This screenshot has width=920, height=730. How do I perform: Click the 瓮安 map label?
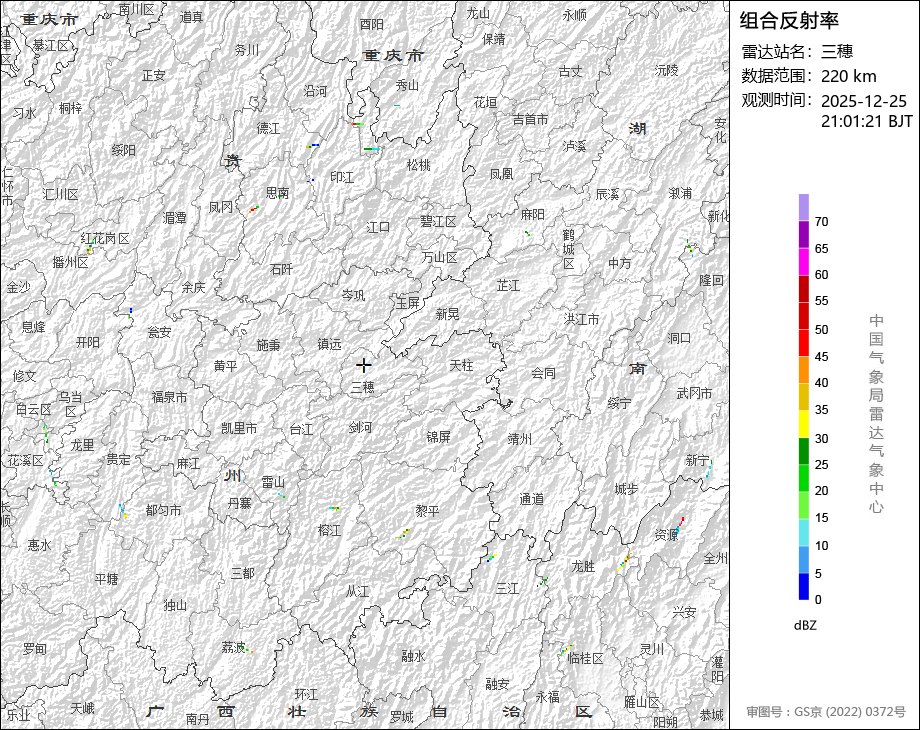point(160,333)
